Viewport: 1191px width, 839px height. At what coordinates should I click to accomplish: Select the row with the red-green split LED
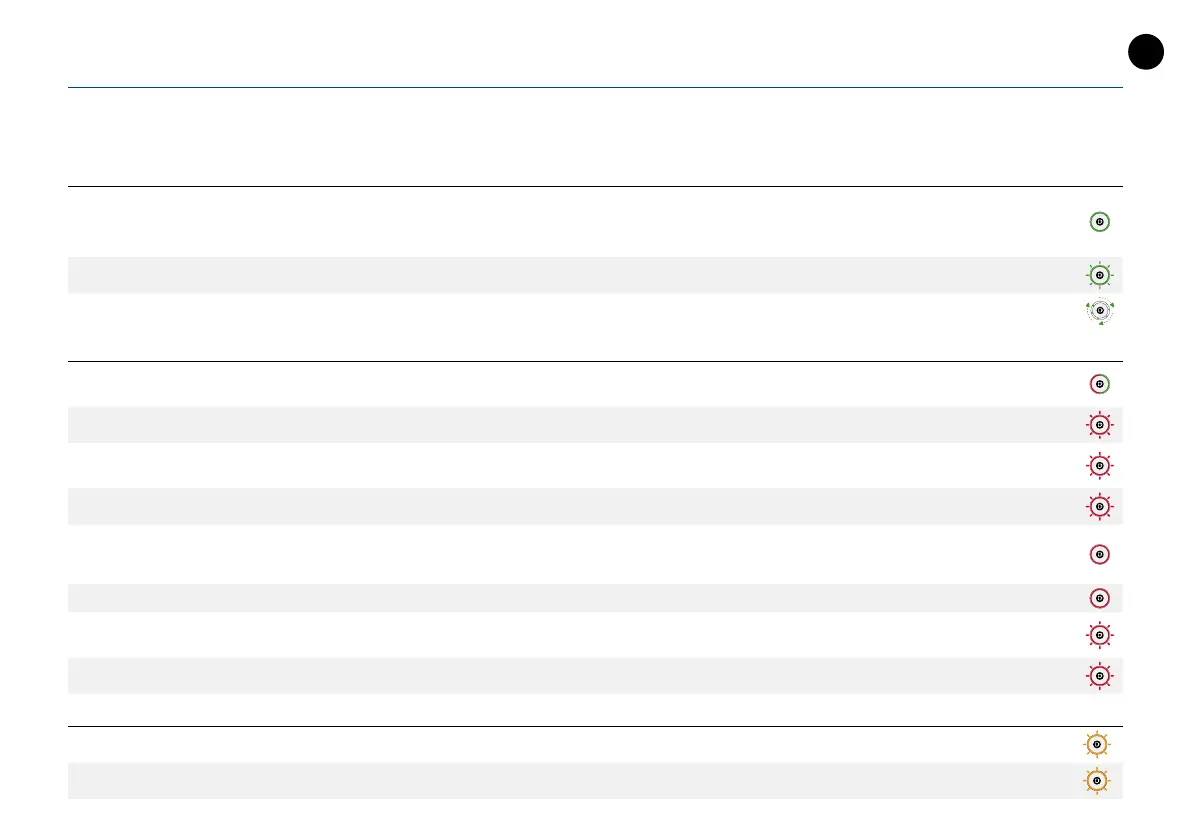594,384
